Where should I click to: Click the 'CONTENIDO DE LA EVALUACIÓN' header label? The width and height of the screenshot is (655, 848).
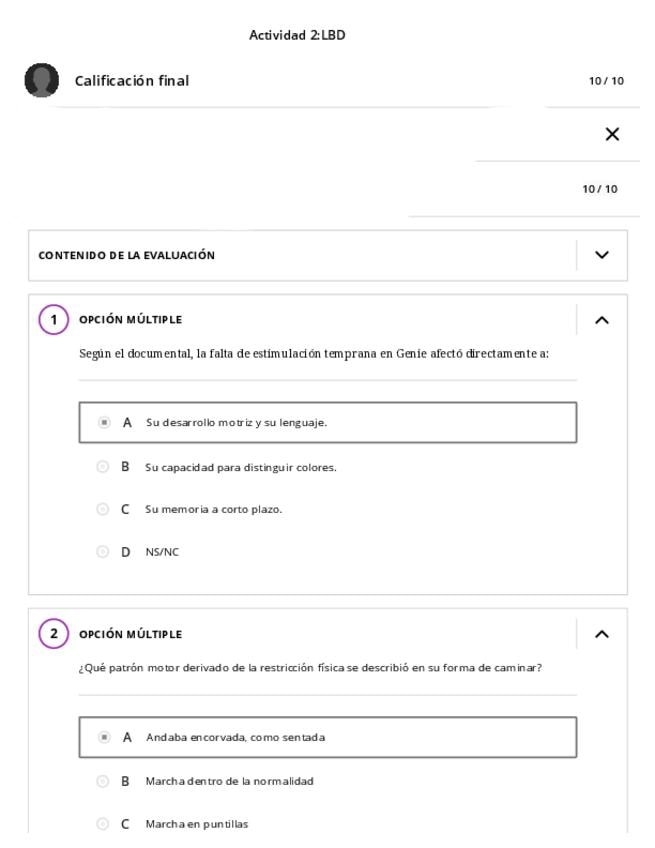(126, 256)
